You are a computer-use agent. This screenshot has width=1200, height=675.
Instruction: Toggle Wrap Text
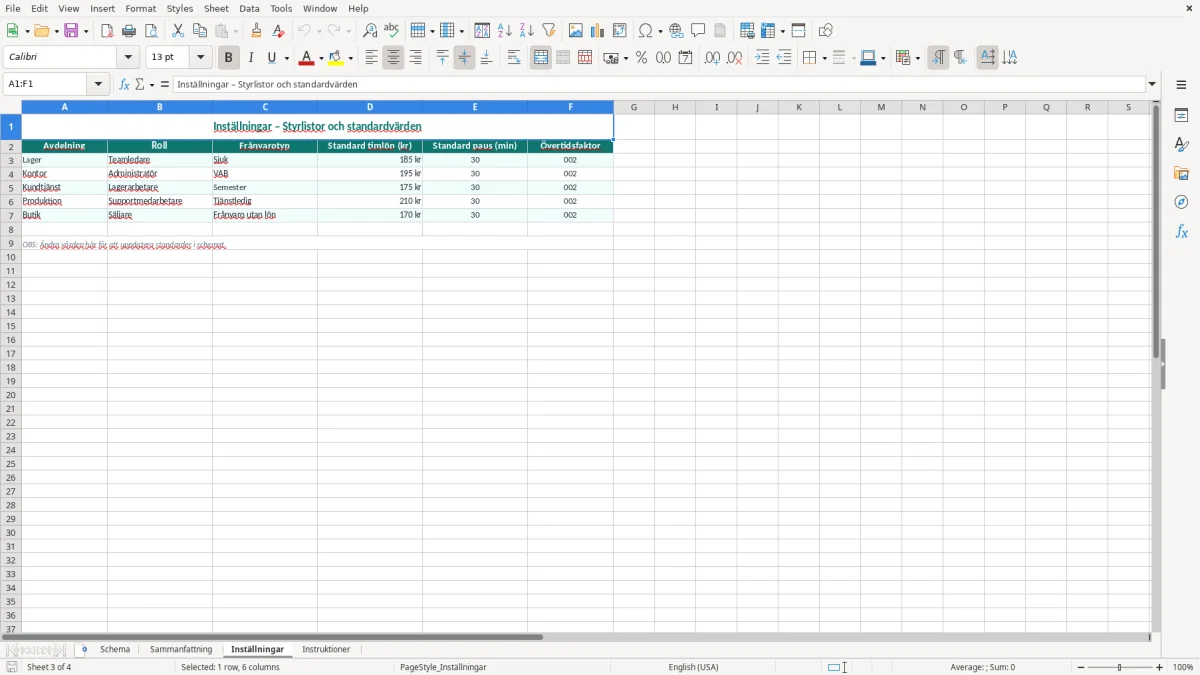tap(514, 58)
